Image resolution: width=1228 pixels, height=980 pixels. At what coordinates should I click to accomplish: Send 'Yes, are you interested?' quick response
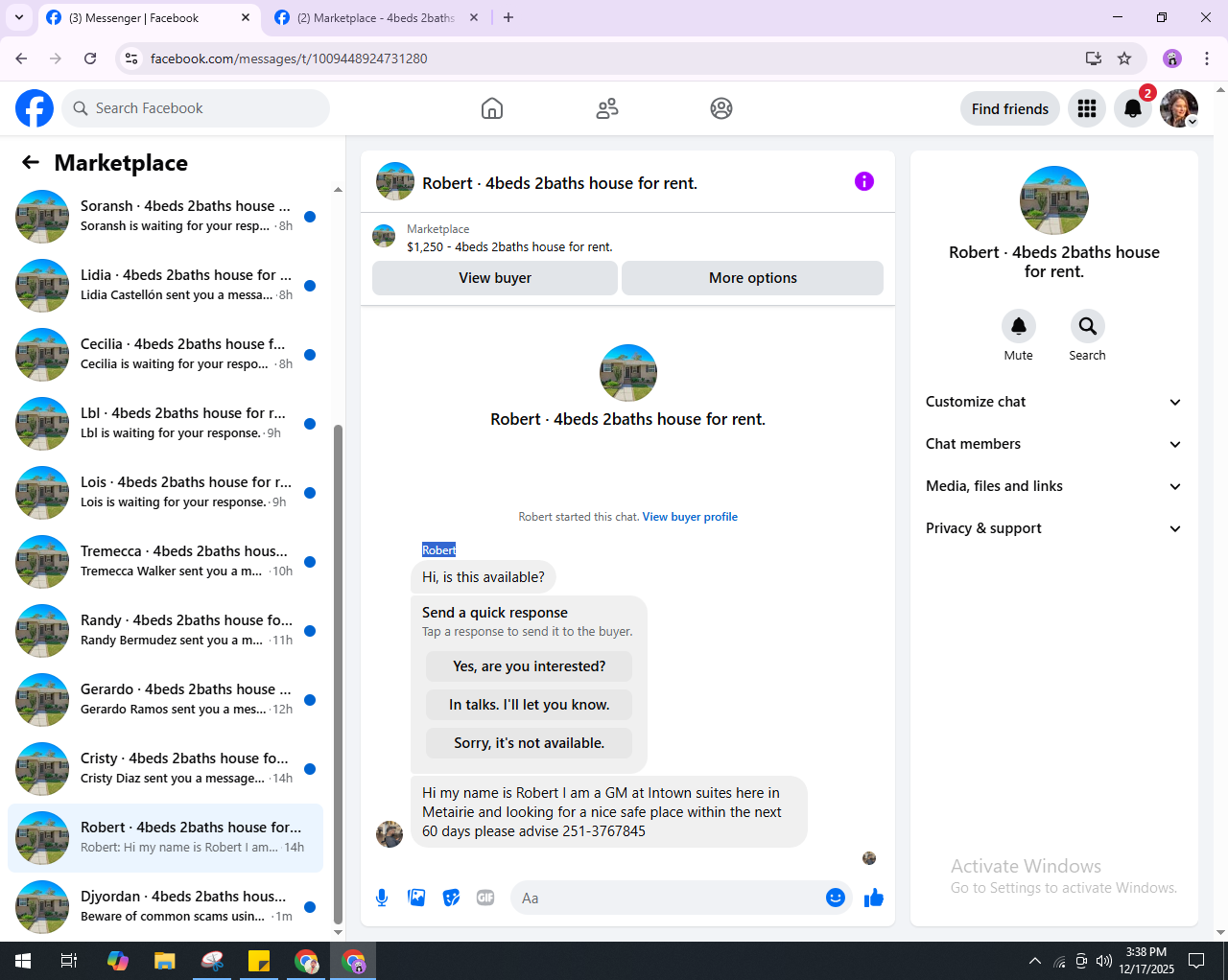click(530, 666)
